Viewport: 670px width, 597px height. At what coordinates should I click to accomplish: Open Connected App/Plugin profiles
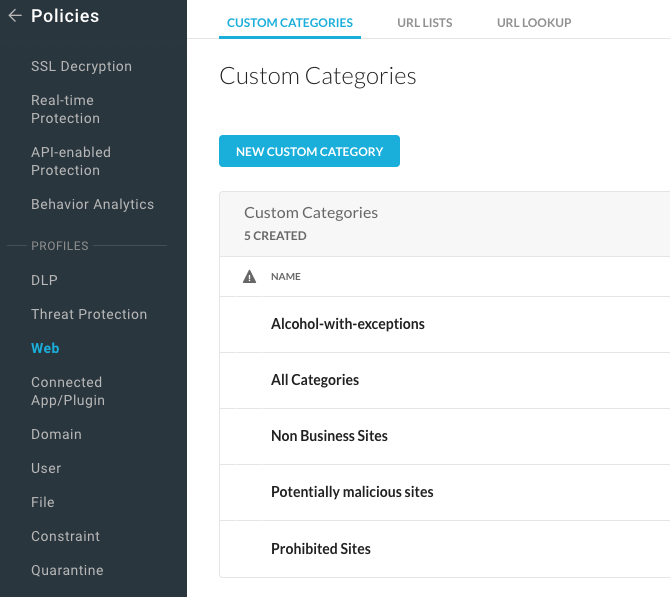(68, 391)
